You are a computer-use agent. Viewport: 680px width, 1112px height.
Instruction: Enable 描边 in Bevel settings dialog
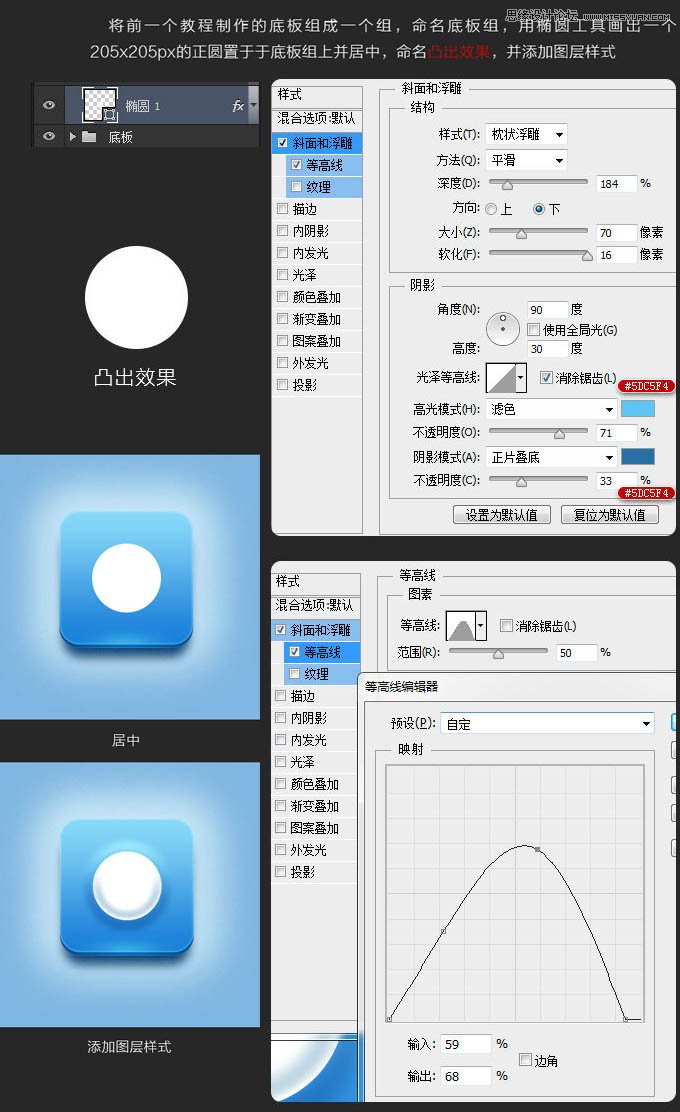(282, 208)
